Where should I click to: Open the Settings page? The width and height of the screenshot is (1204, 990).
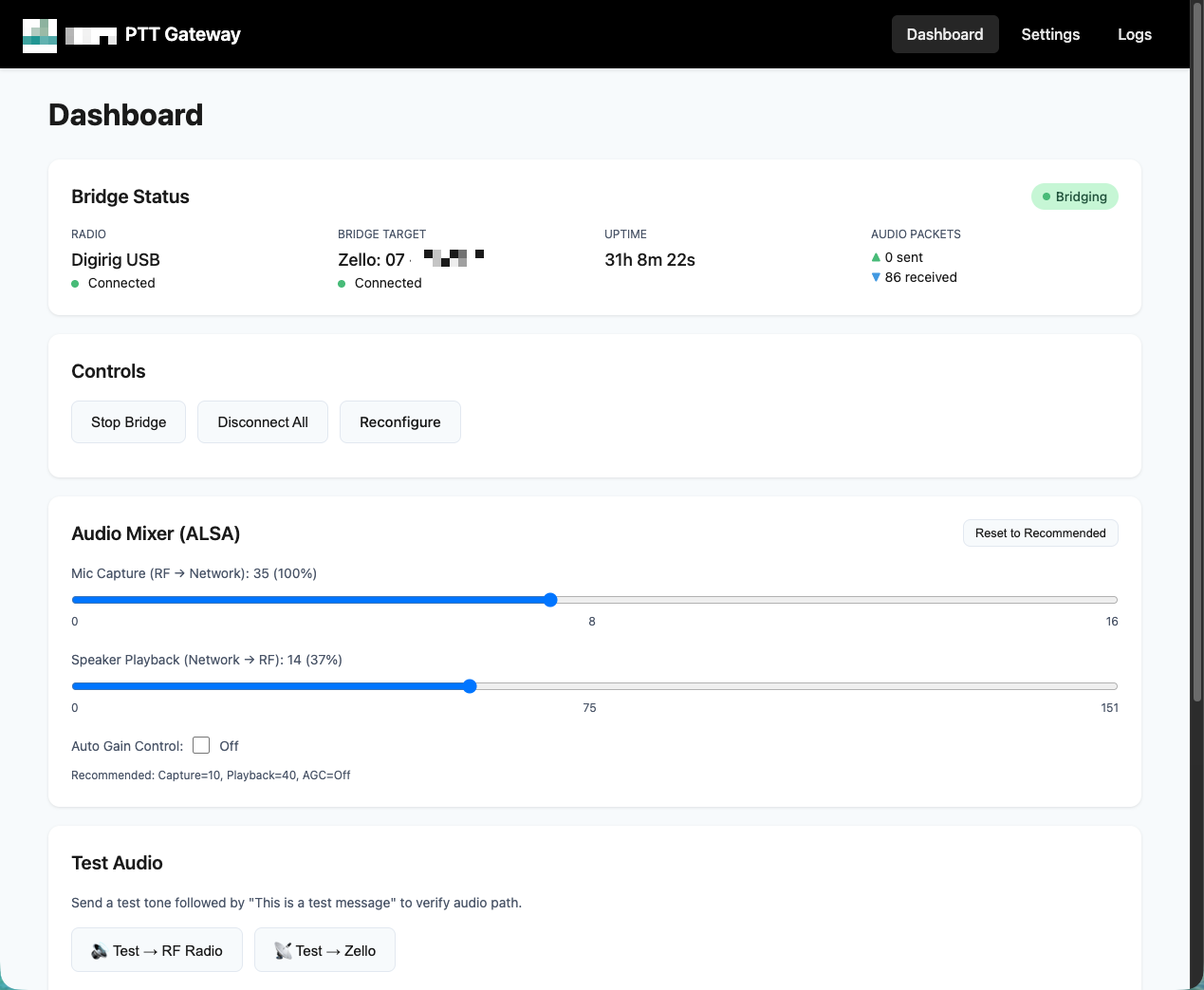point(1050,34)
